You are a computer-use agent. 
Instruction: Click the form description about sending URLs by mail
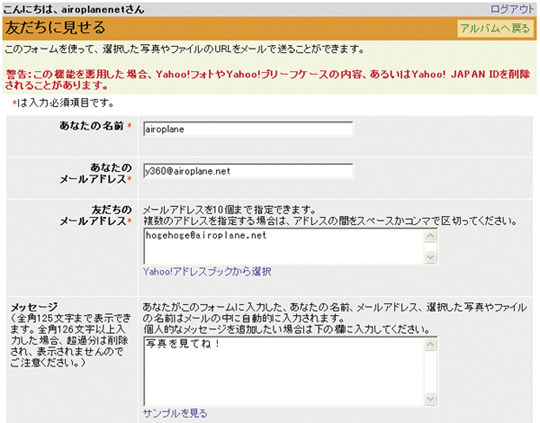[185, 50]
